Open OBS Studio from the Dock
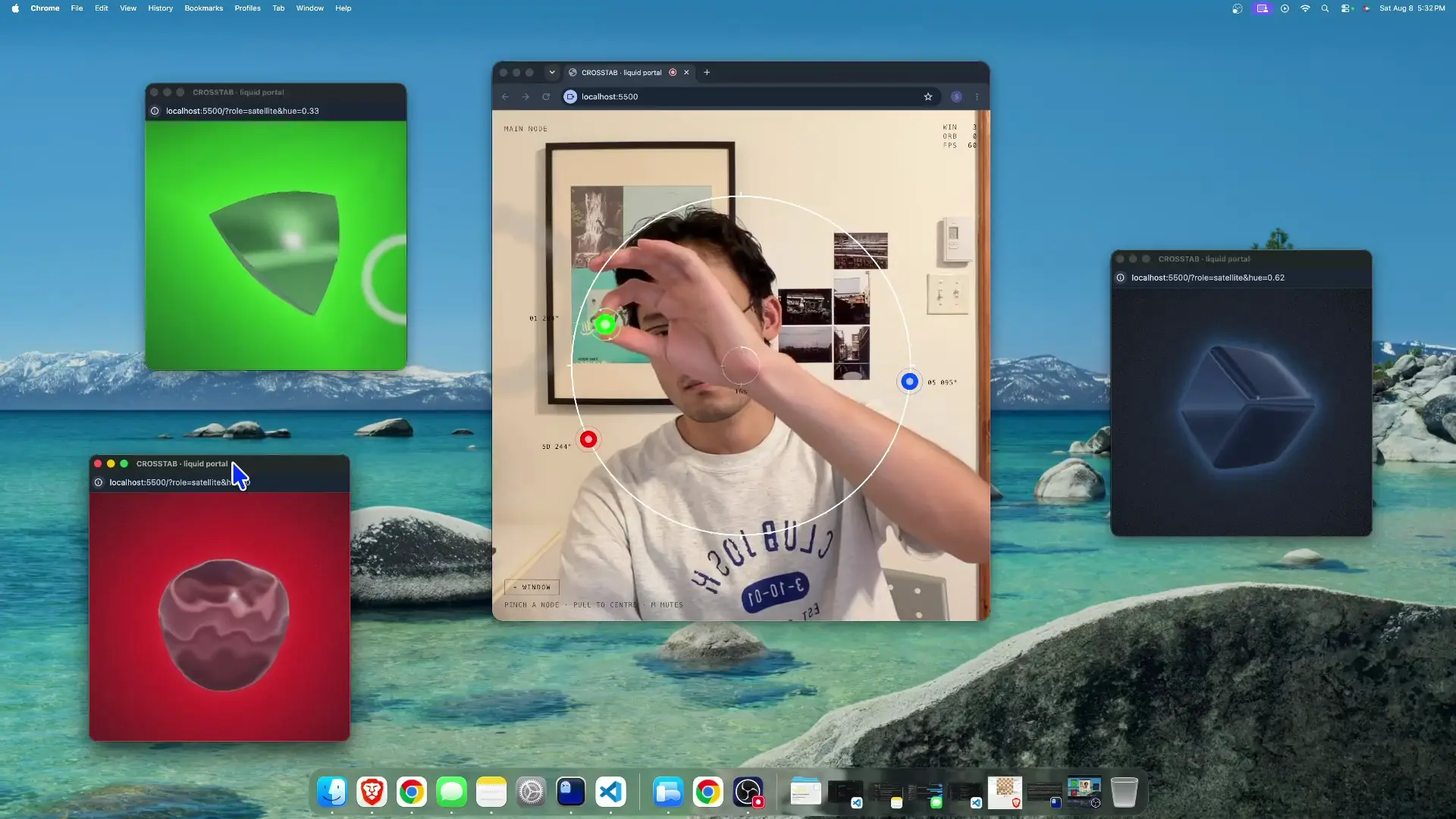Viewport: 1456px width, 819px height. click(x=748, y=792)
